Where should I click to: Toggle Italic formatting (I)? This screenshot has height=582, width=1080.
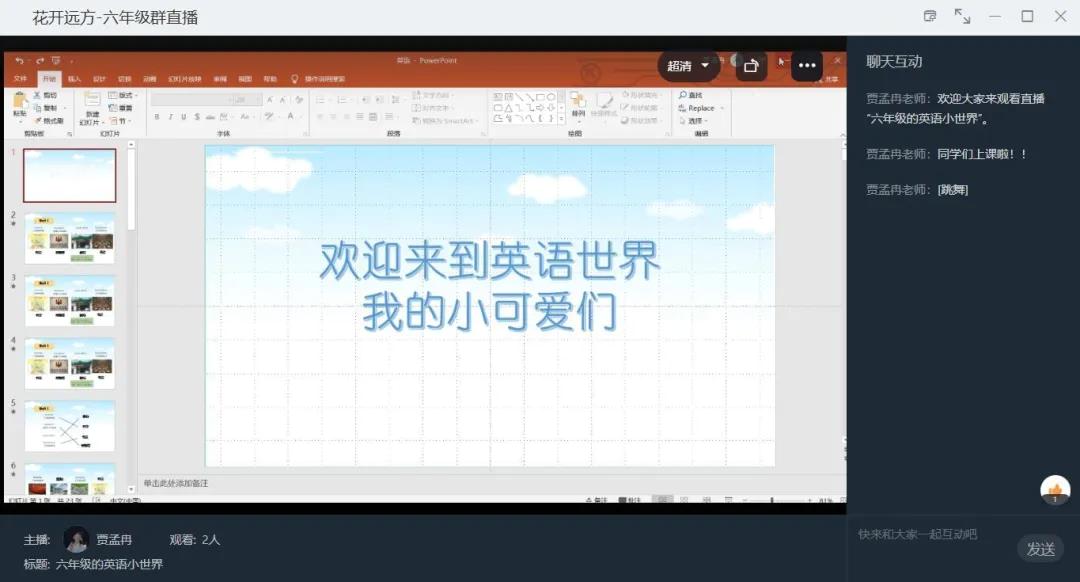click(x=170, y=117)
